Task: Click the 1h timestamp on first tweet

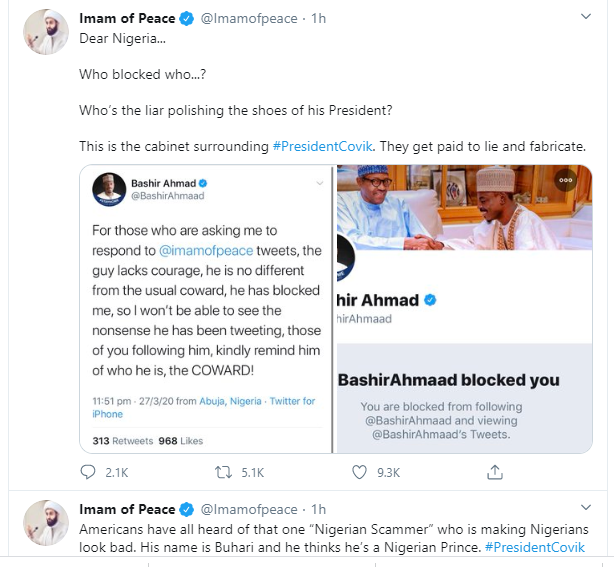Action: 318,18
